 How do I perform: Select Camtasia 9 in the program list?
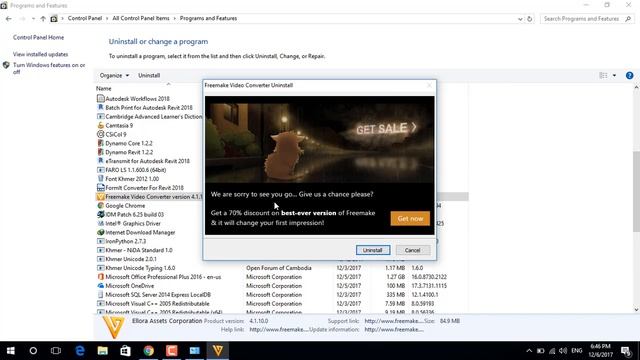click(x=119, y=126)
